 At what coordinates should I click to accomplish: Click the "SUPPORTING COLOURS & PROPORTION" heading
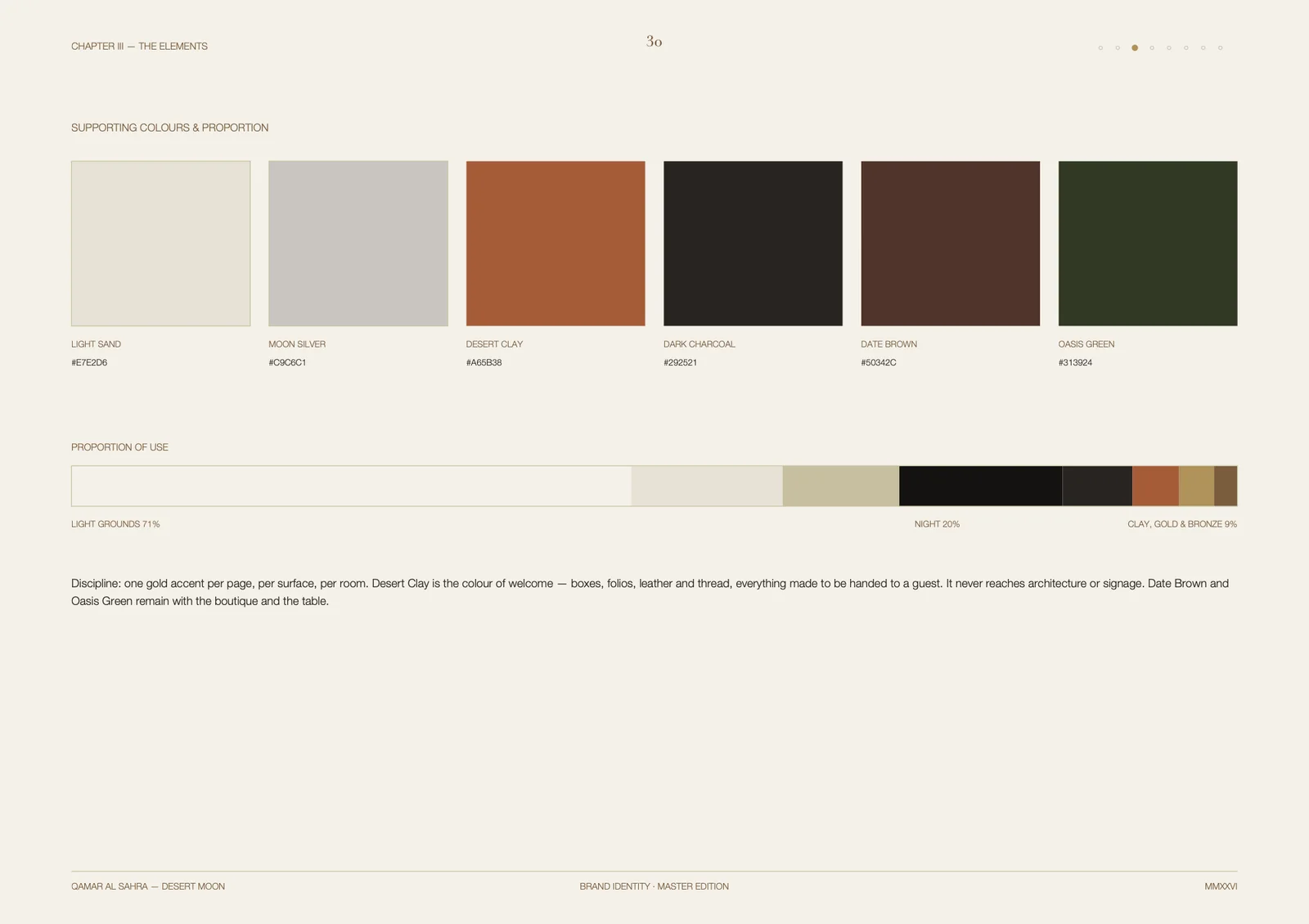(169, 128)
